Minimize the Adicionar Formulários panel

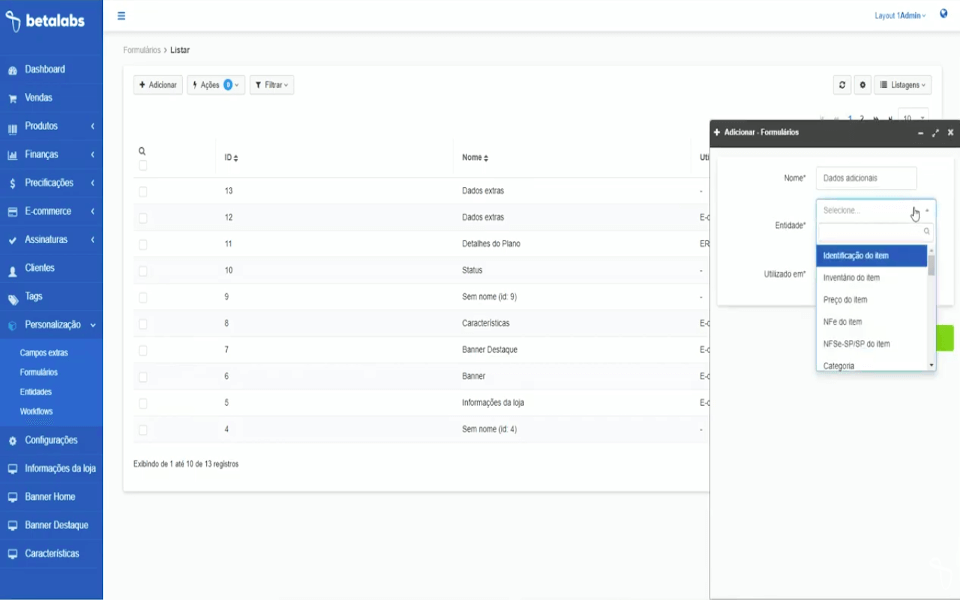pos(920,133)
